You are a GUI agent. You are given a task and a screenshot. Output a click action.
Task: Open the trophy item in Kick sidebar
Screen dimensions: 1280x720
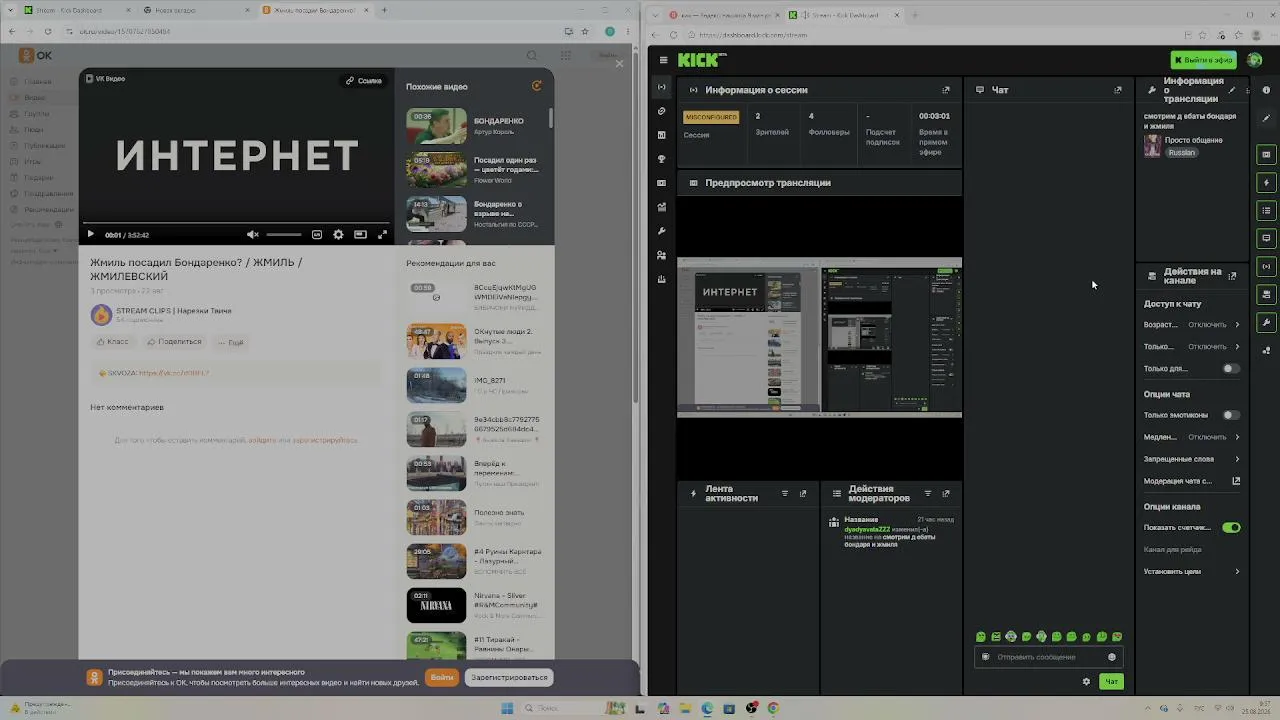click(x=662, y=159)
